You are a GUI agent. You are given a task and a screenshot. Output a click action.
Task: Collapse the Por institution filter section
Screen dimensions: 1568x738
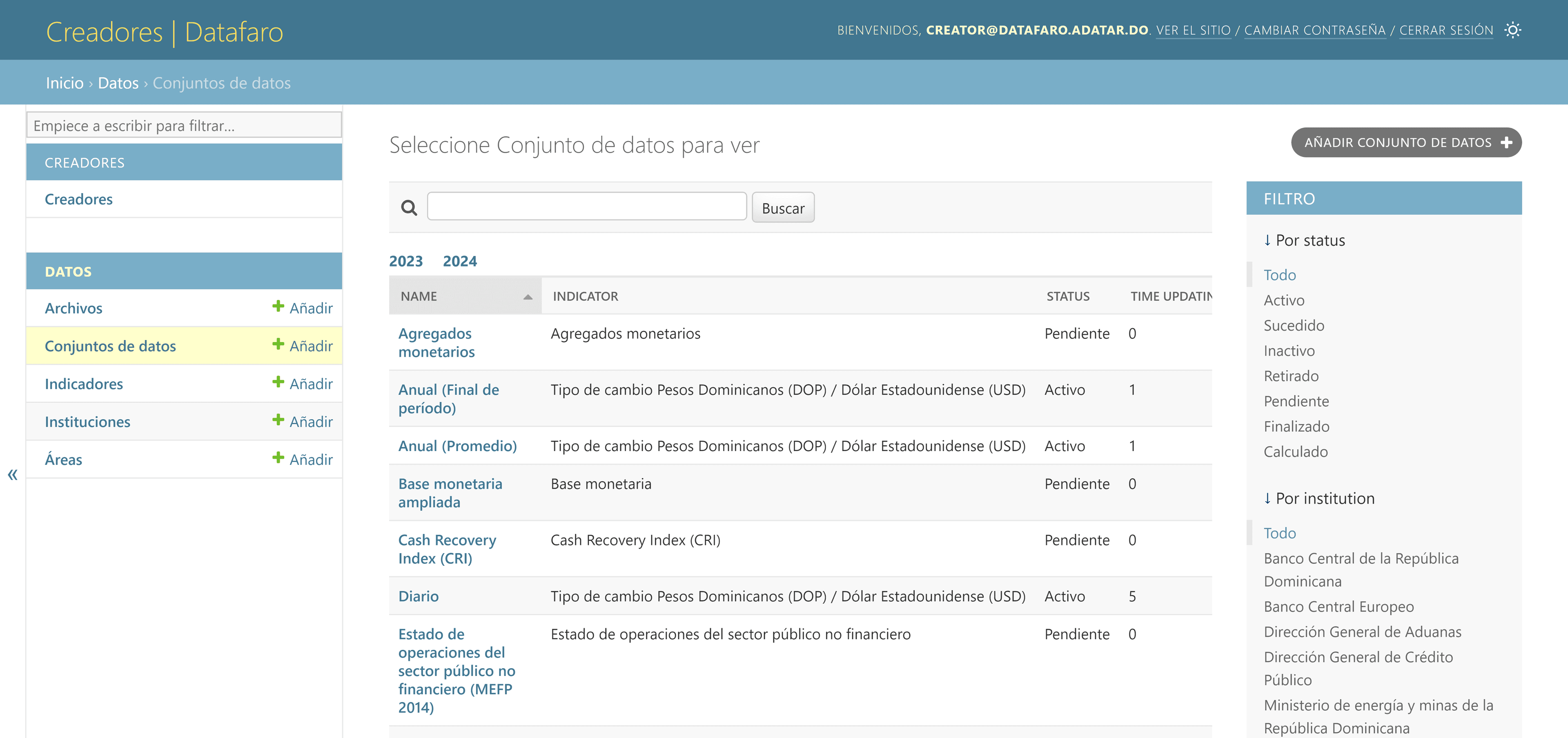[x=1319, y=498]
